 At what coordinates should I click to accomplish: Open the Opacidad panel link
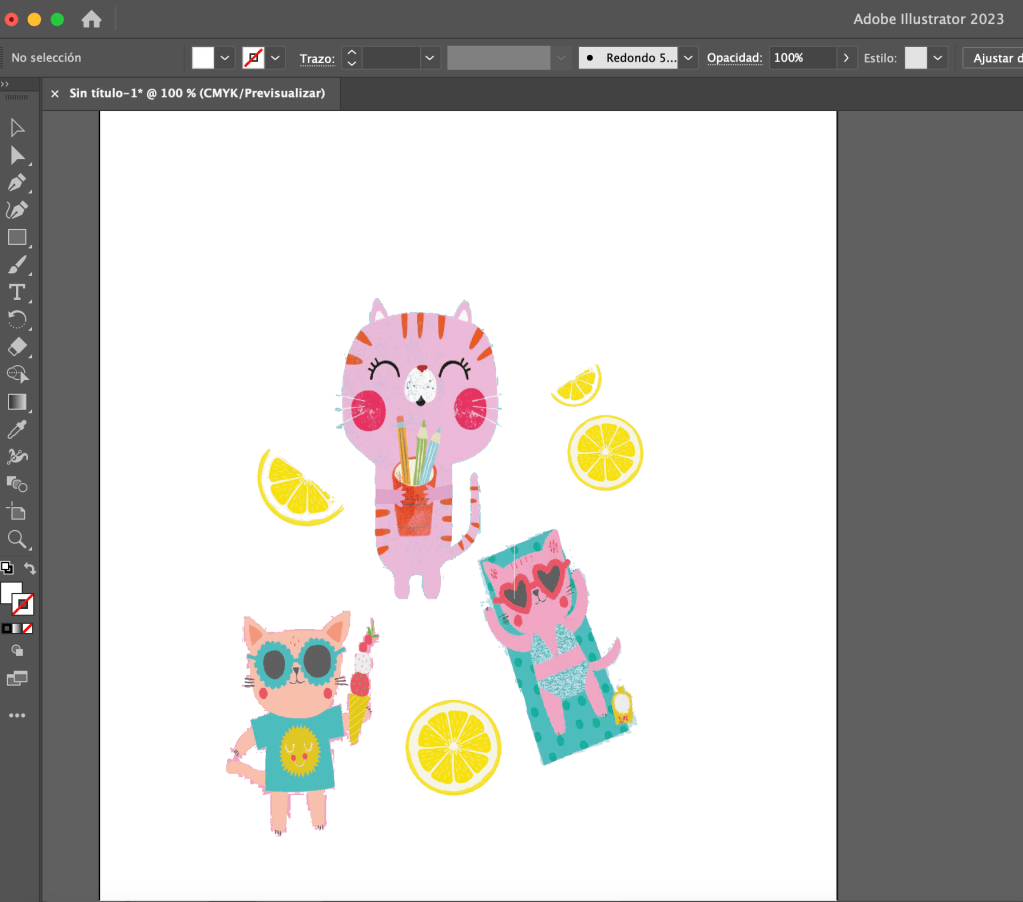point(734,58)
